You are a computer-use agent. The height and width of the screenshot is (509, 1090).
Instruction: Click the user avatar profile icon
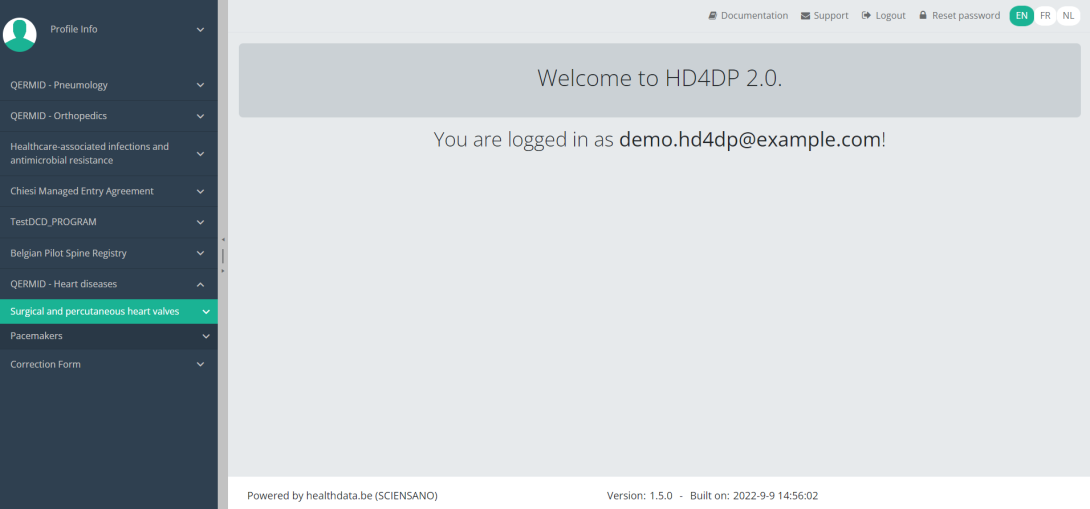[20, 34]
